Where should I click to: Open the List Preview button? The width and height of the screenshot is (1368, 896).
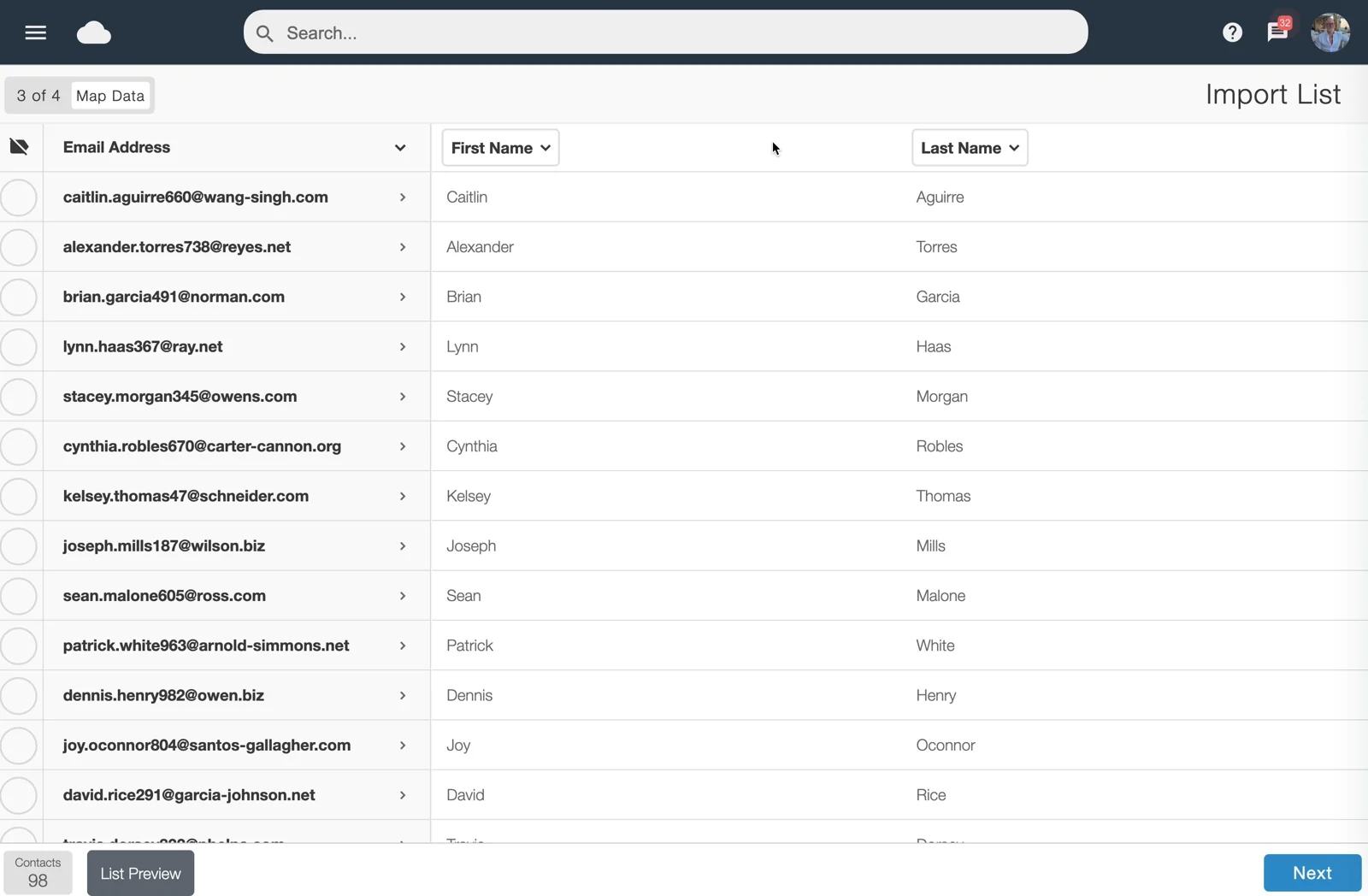(140, 874)
